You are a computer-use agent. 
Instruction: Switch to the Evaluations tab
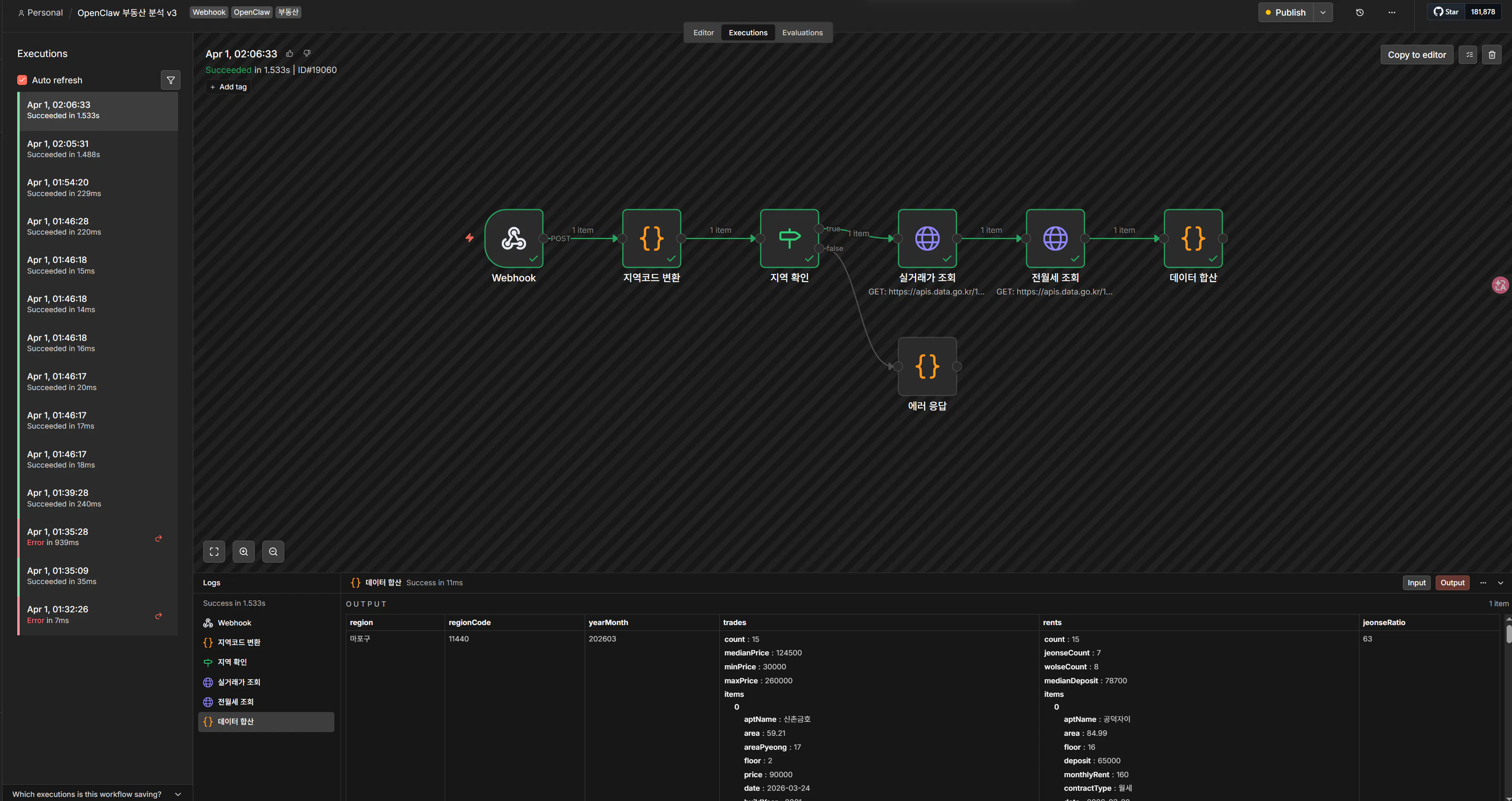[802, 33]
